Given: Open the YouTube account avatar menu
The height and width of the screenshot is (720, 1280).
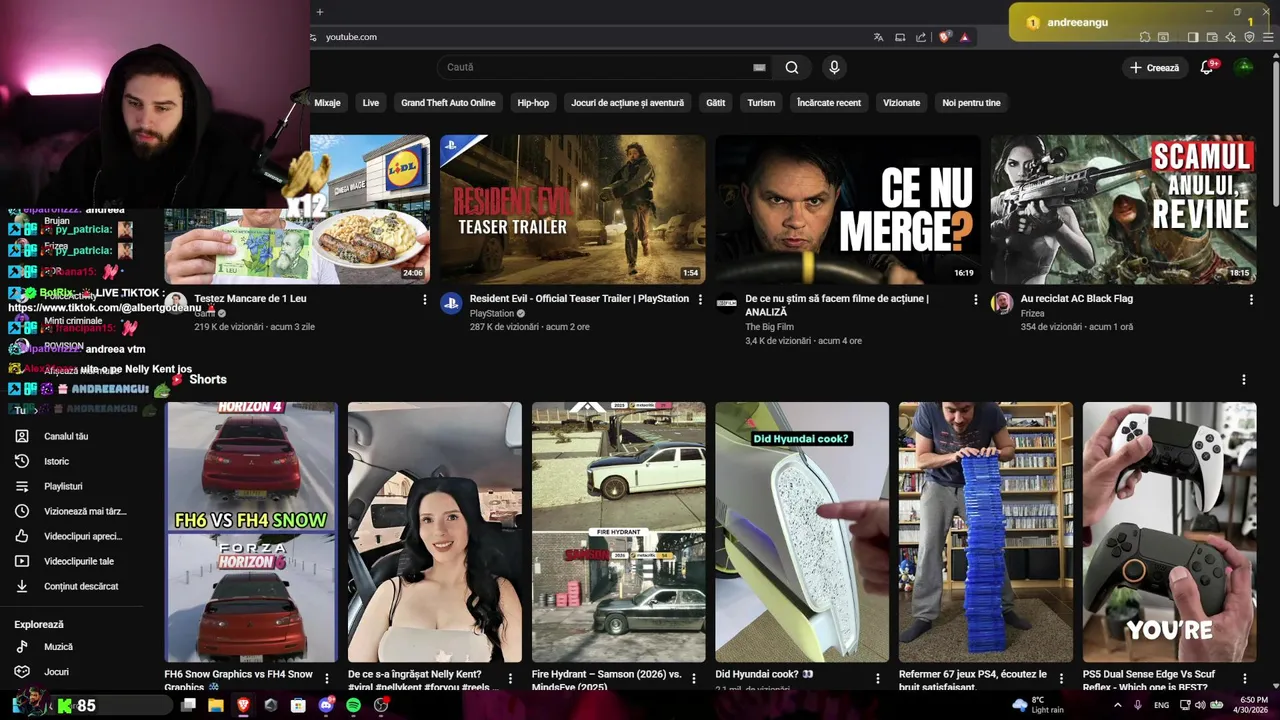Looking at the screenshot, I should tap(1244, 68).
